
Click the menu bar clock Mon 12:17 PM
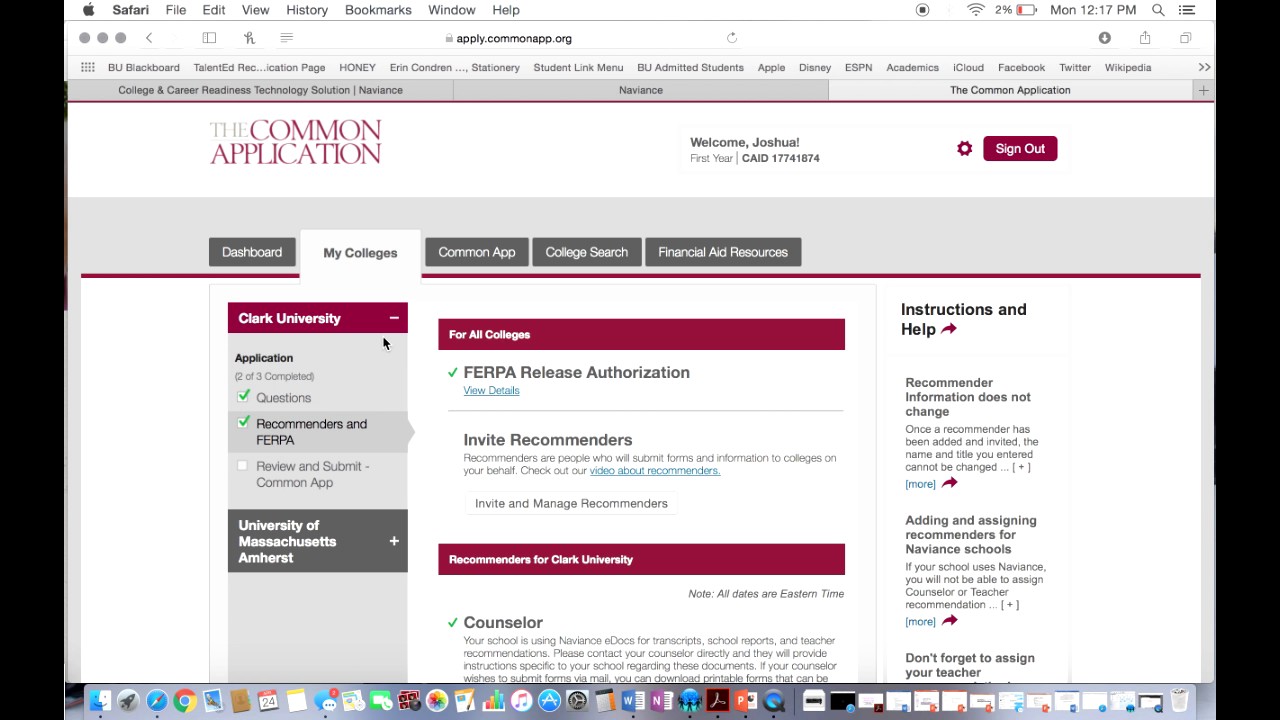pos(1093,10)
